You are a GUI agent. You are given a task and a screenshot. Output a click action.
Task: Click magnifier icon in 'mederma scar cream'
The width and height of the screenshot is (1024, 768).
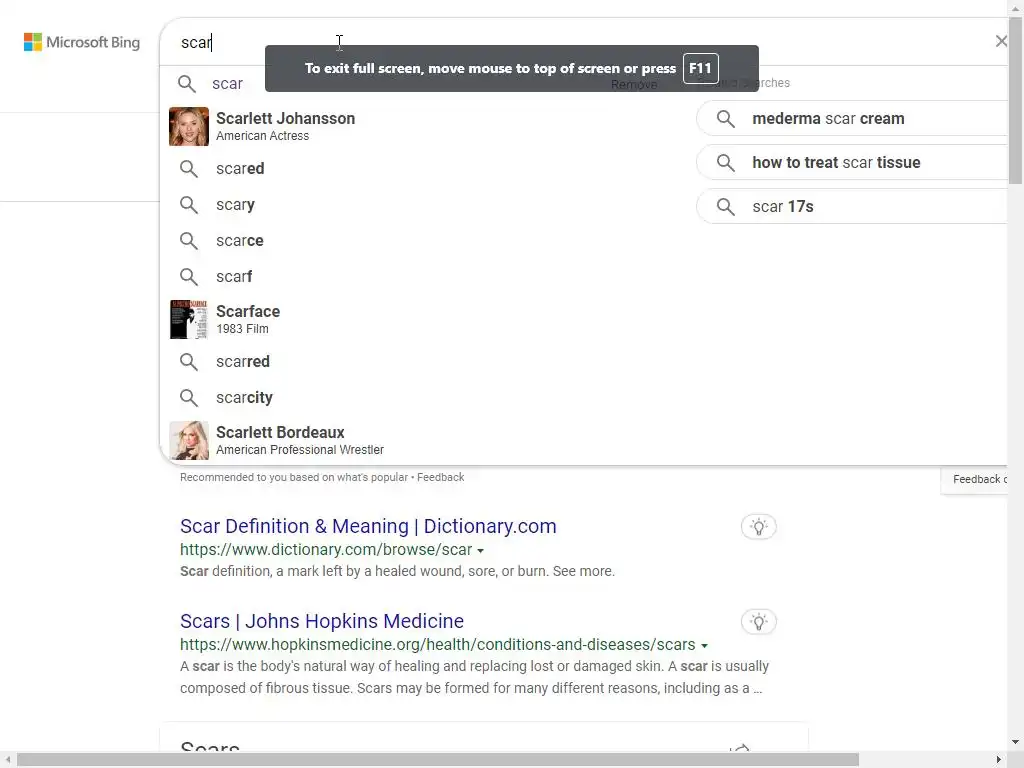[726, 118]
